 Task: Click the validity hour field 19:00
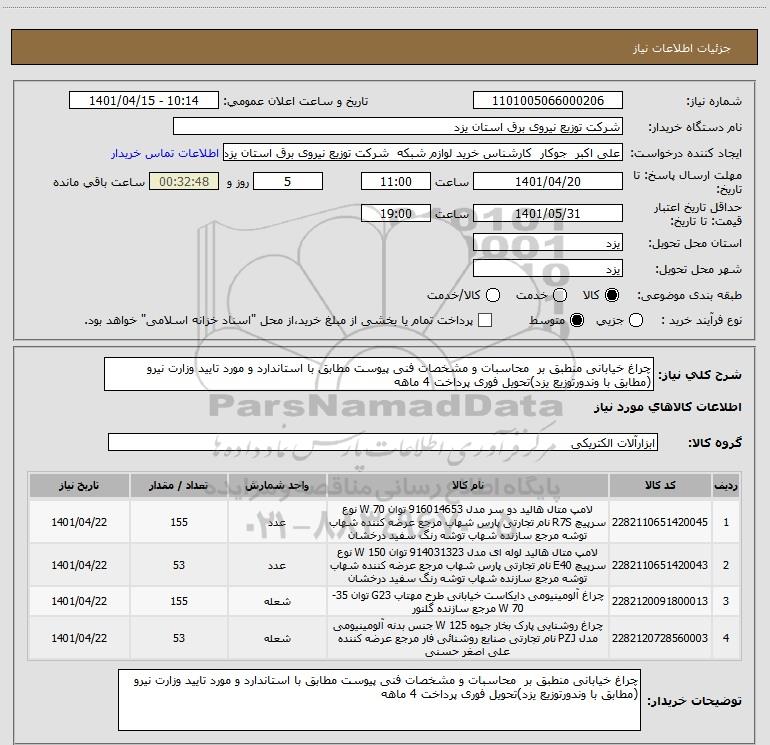point(396,214)
